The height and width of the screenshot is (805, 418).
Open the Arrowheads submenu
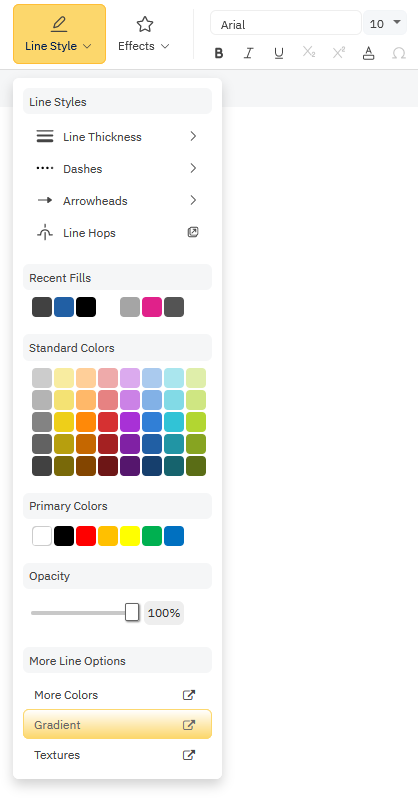(117, 201)
